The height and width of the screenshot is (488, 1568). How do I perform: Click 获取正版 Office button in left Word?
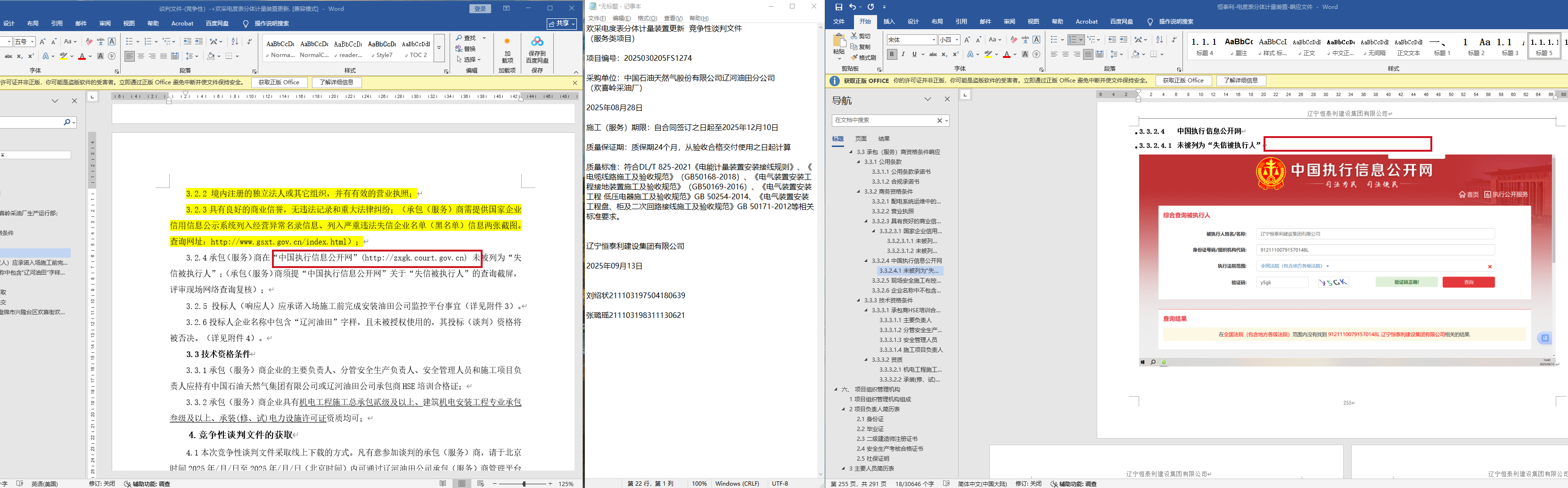279,83
